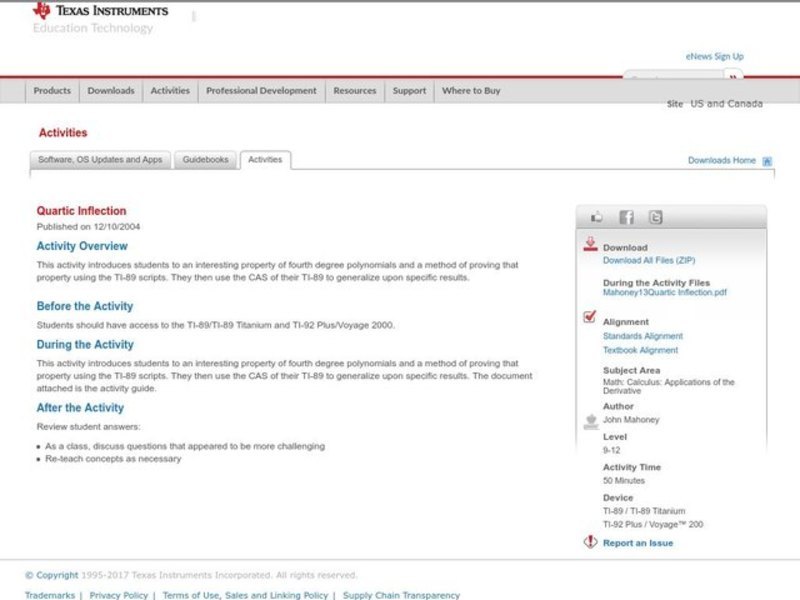
Task: Share the activity on Twitter
Action: coord(655,217)
